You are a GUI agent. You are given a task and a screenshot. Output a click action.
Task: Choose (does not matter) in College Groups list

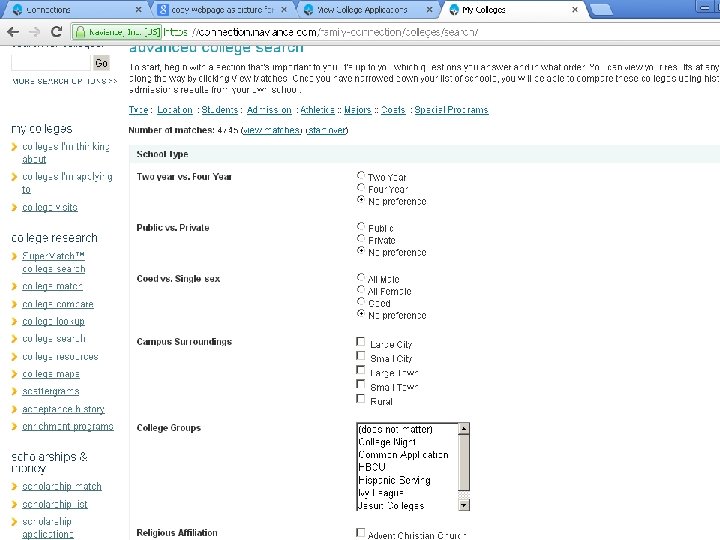tap(408, 429)
